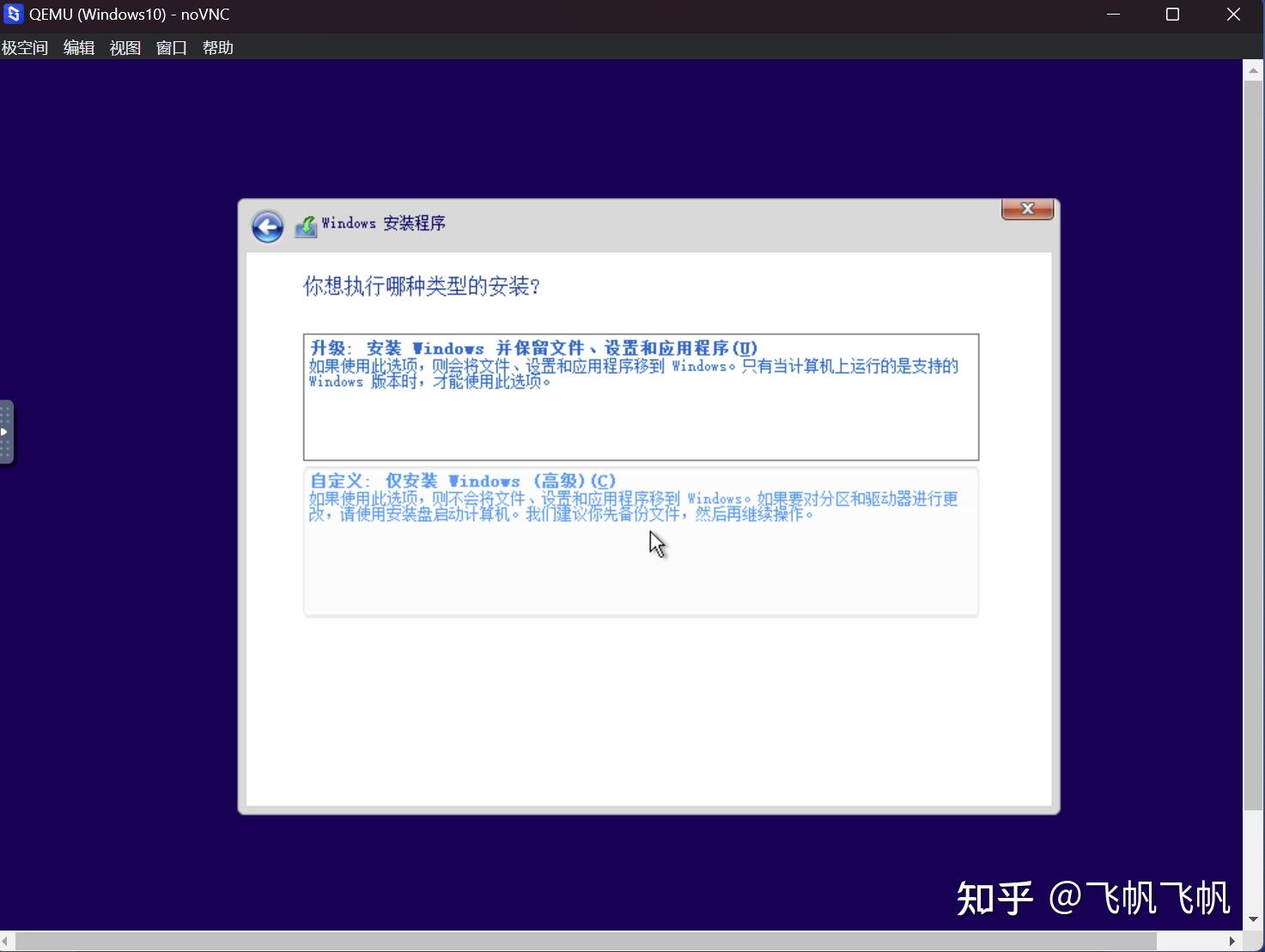Viewport: 1265px width, 952px height.
Task: Select the 自定义 仅安装 Windows option
Action: click(x=640, y=542)
